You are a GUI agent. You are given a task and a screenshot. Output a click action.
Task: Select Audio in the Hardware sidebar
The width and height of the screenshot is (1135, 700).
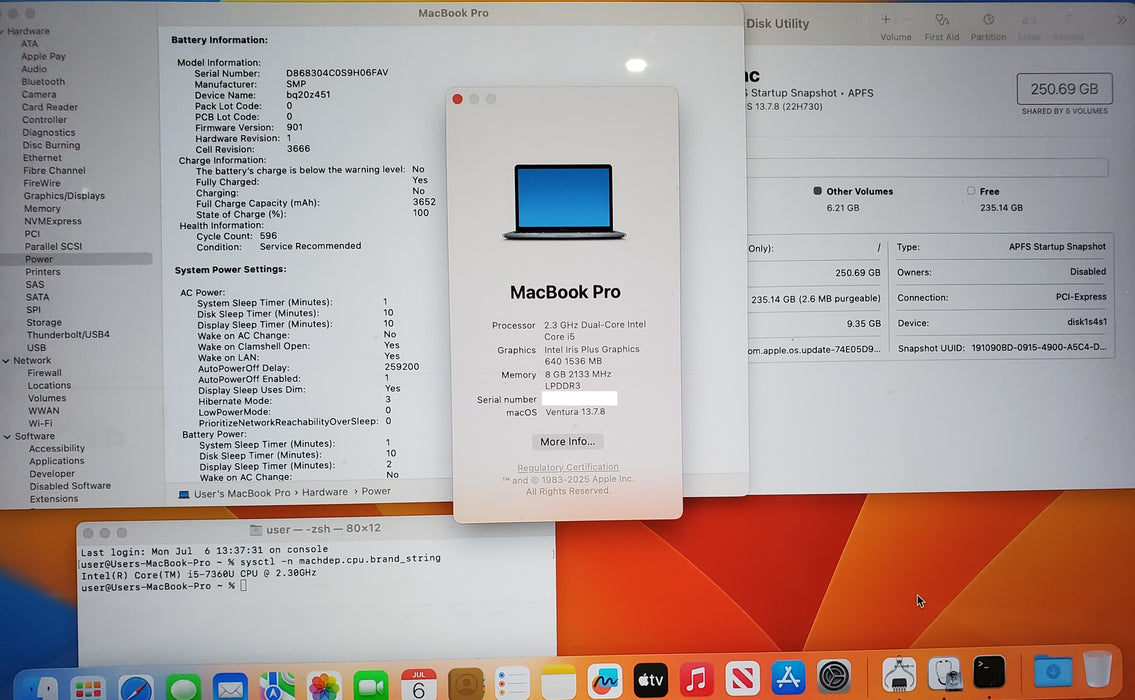(x=33, y=69)
